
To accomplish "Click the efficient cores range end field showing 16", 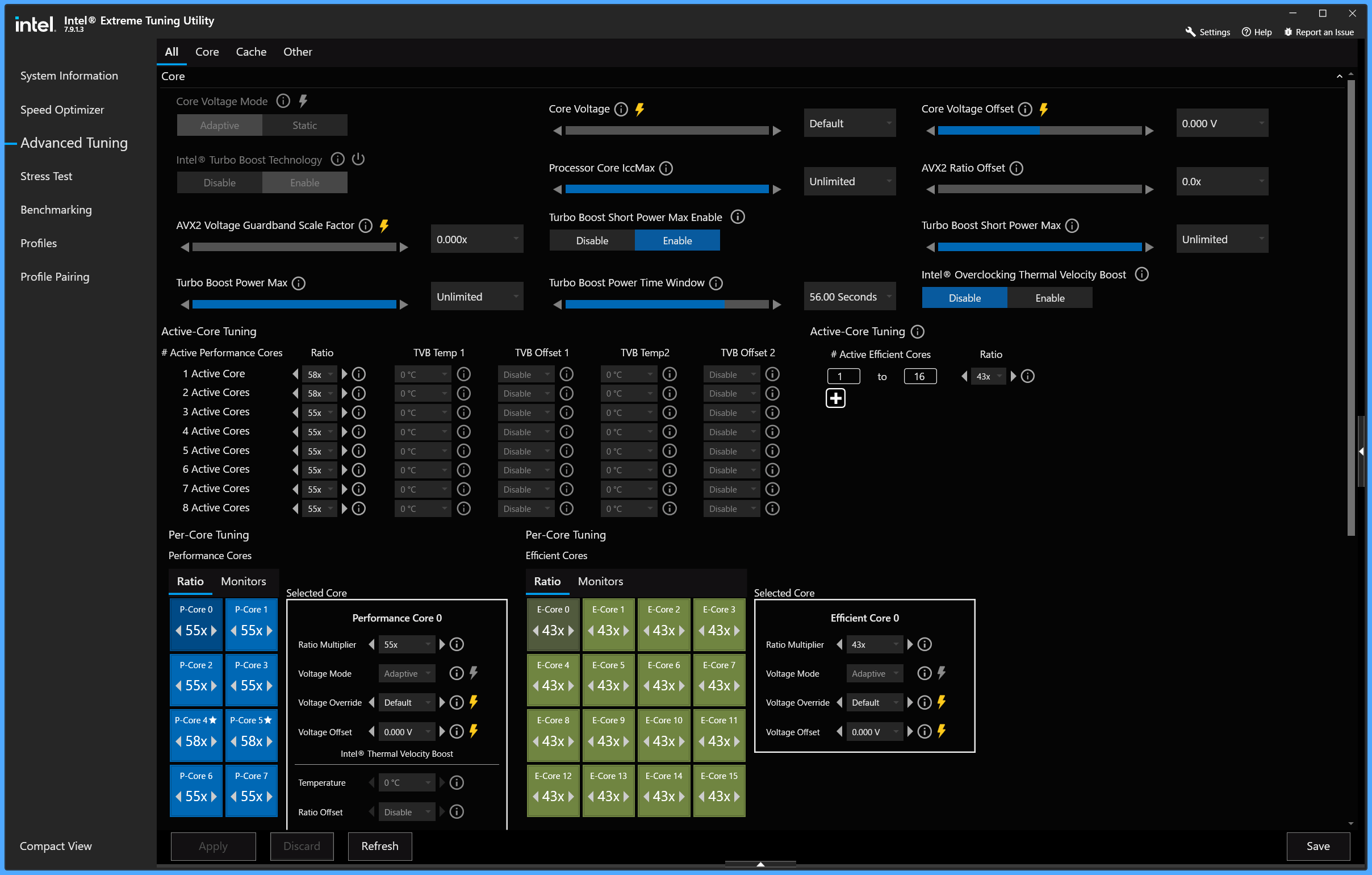I will [919, 376].
